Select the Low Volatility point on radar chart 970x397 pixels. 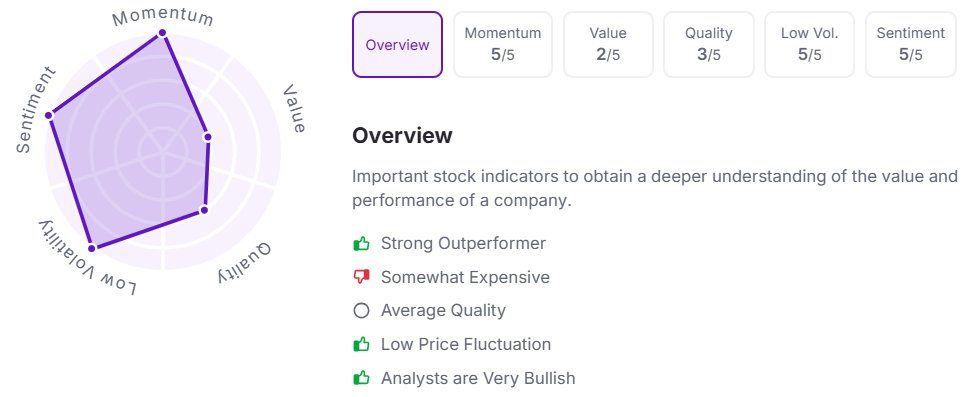coord(92,248)
